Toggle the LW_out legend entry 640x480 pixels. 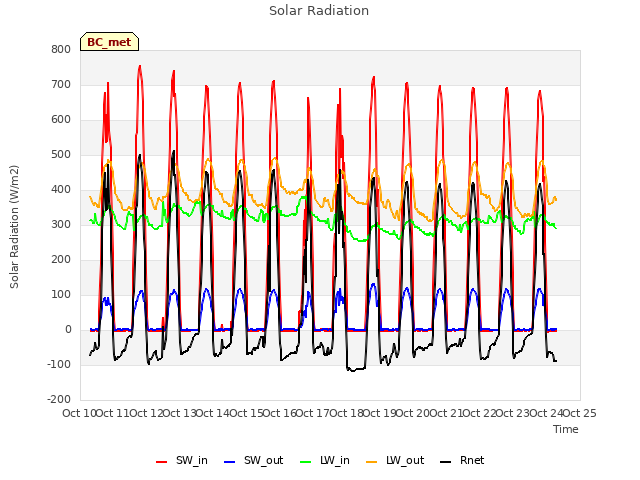tap(395, 460)
